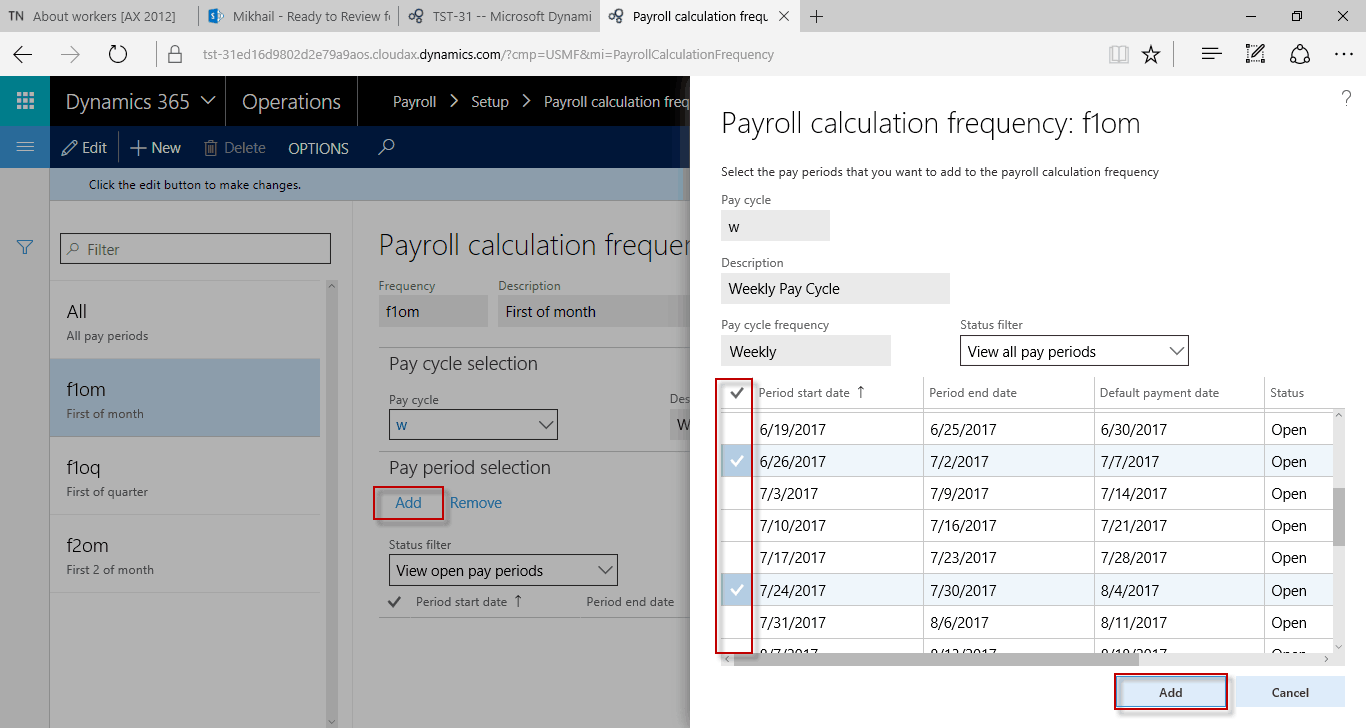Open reading view book icon in address bar
The height and width of the screenshot is (728, 1366).
coord(1119,55)
